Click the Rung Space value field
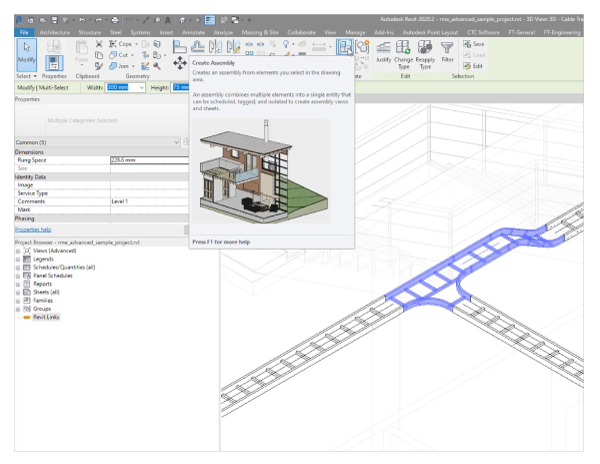Image resolution: width=600 pixels, height=464 pixels. coord(147,160)
